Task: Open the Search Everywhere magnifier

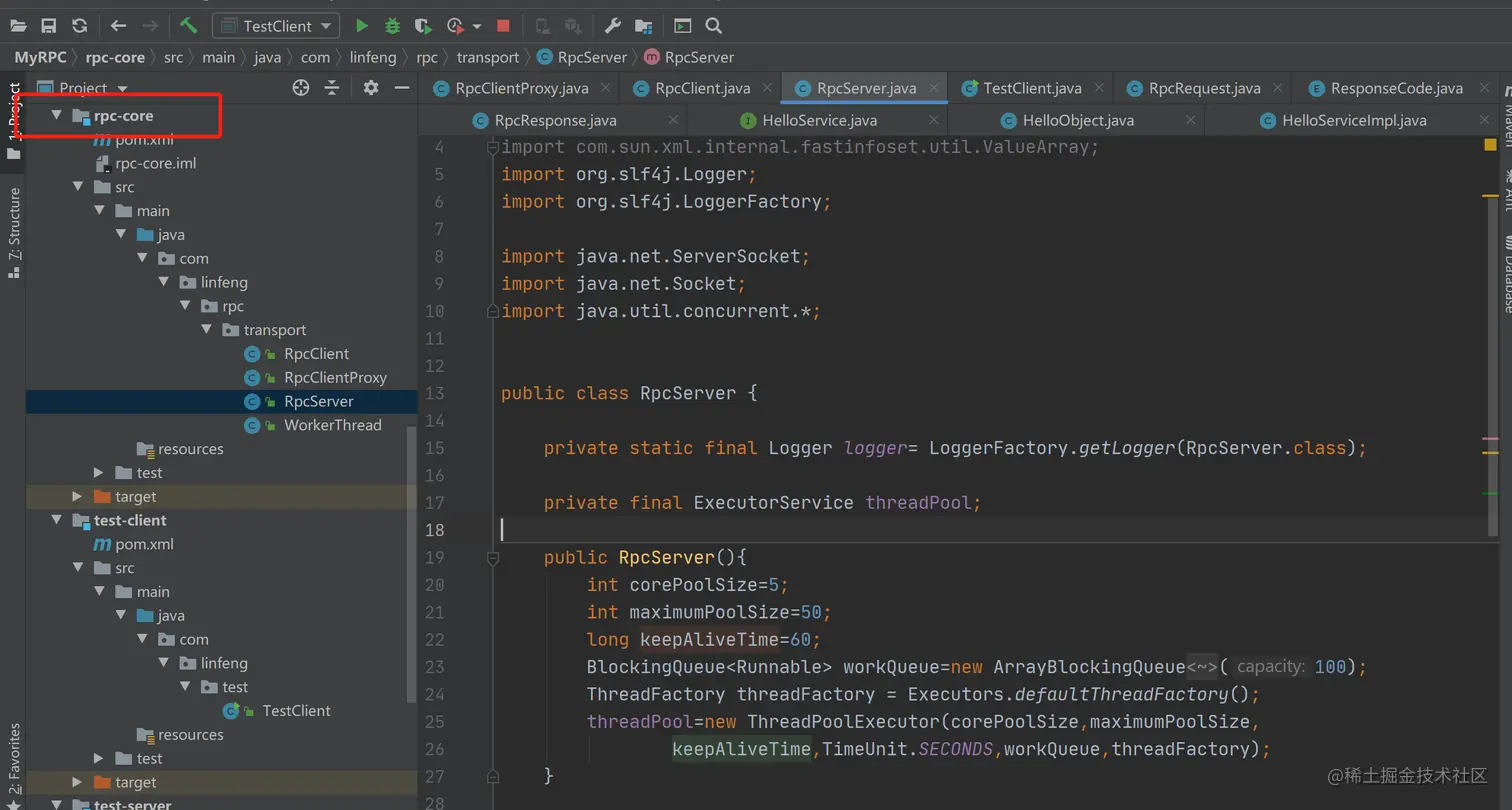Action: (x=713, y=26)
